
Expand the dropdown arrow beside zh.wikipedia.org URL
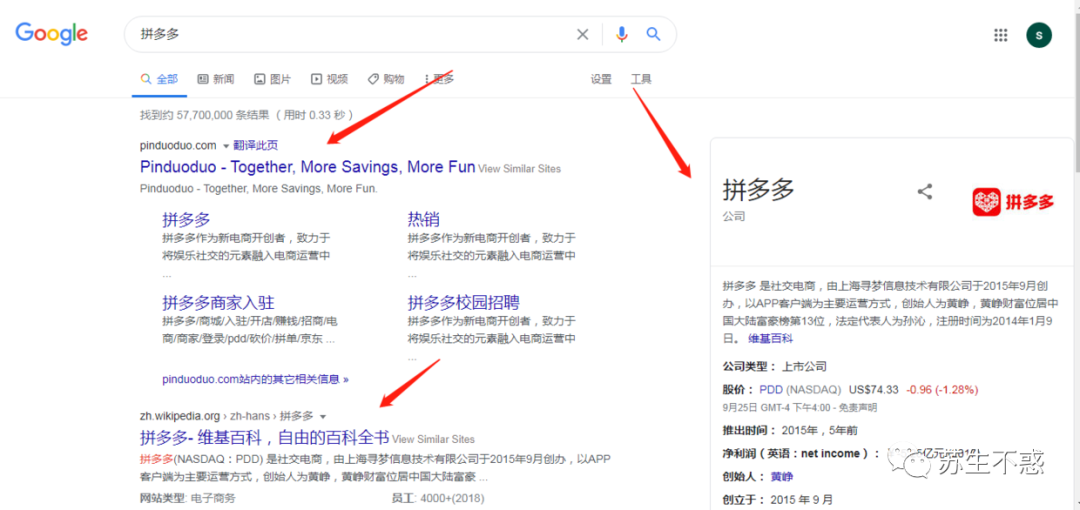point(323,416)
